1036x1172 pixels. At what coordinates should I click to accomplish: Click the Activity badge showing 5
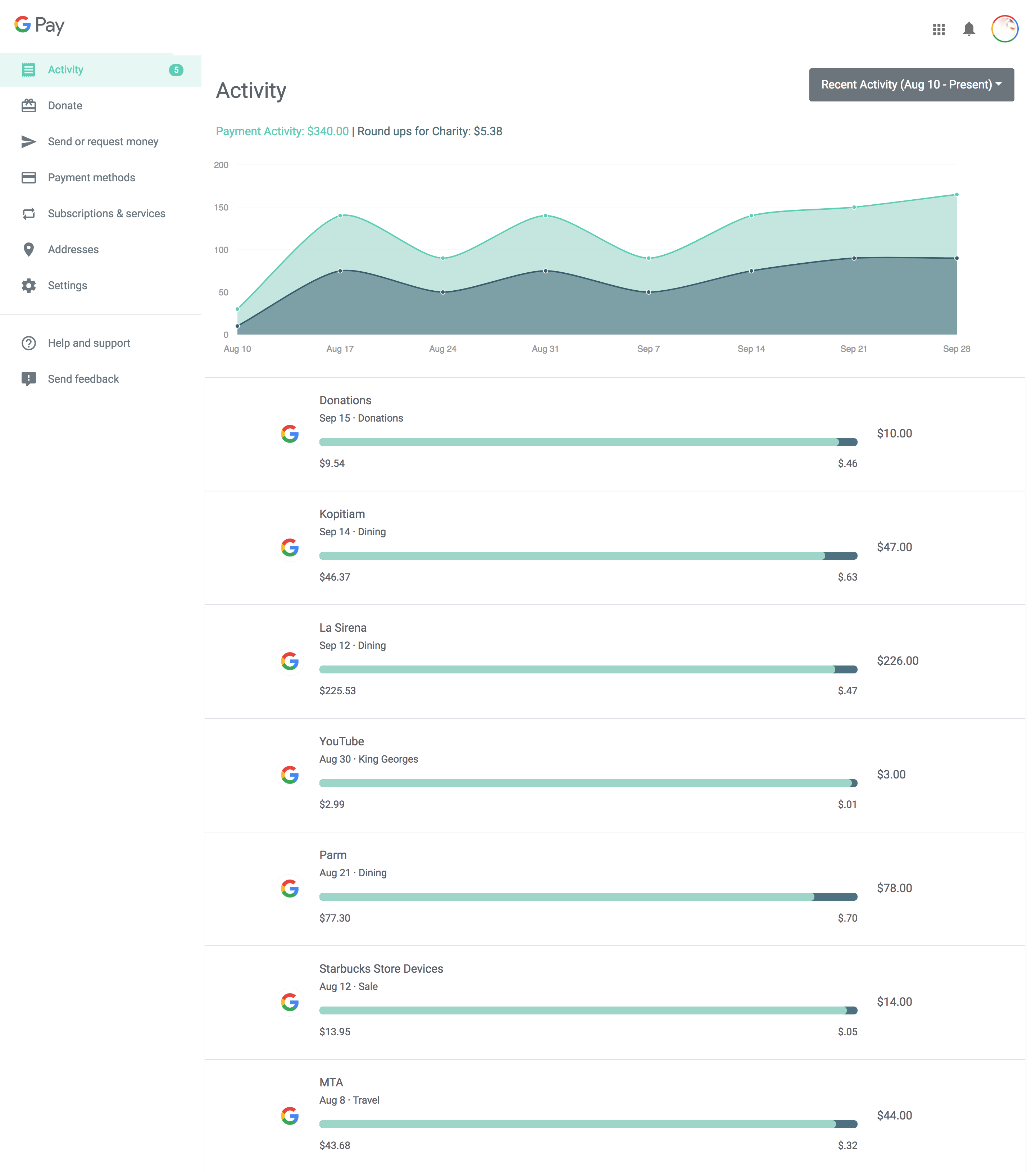[176, 70]
